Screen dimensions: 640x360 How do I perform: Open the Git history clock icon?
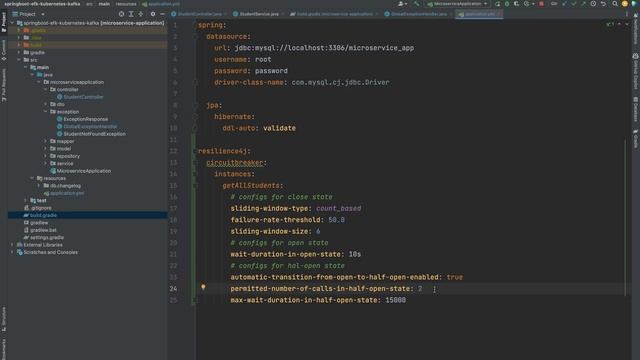[593, 4]
